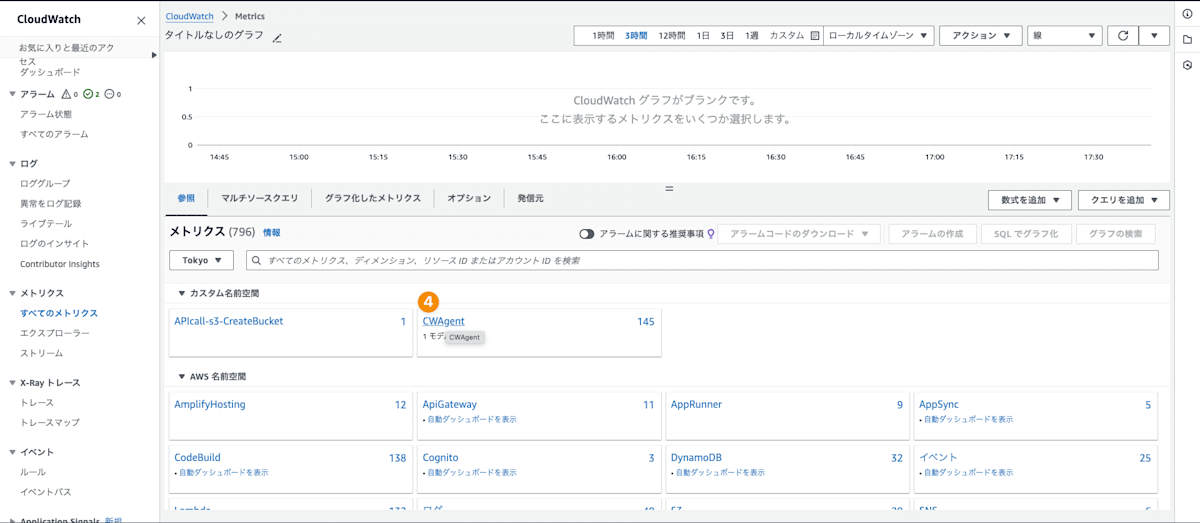Open the refresh options dropdown arrow
1200x523 pixels.
point(1154,35)
